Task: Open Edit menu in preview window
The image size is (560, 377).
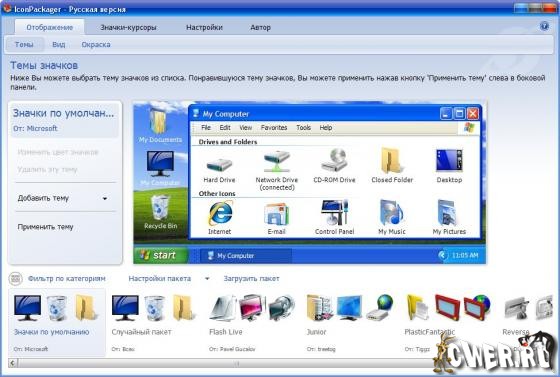Action: click(x=225, y=127)
